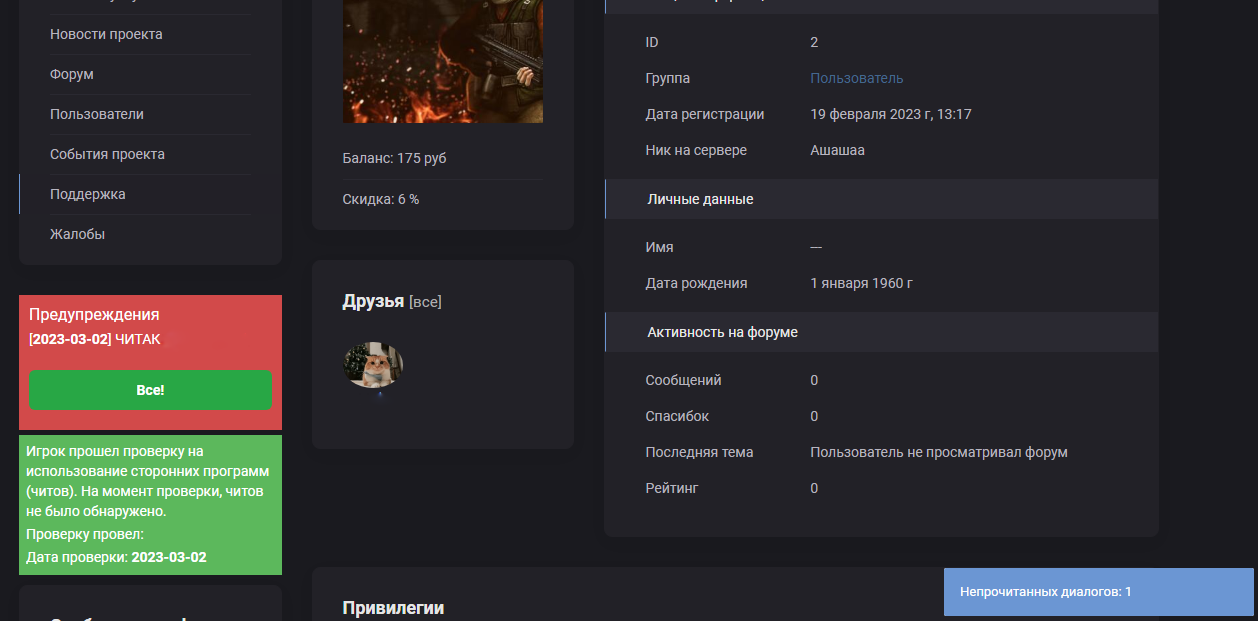Navigate to Жалобы in the sidebar

click(x=77, y=234)
